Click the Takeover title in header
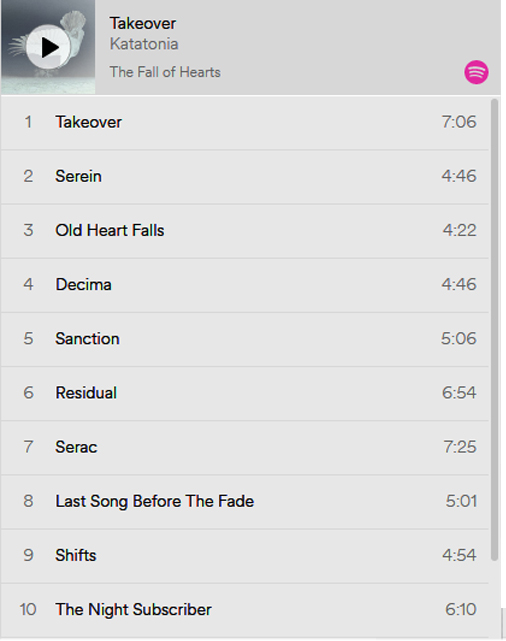The width and height of the screenshot is (506, 641). tap(143, 23)
